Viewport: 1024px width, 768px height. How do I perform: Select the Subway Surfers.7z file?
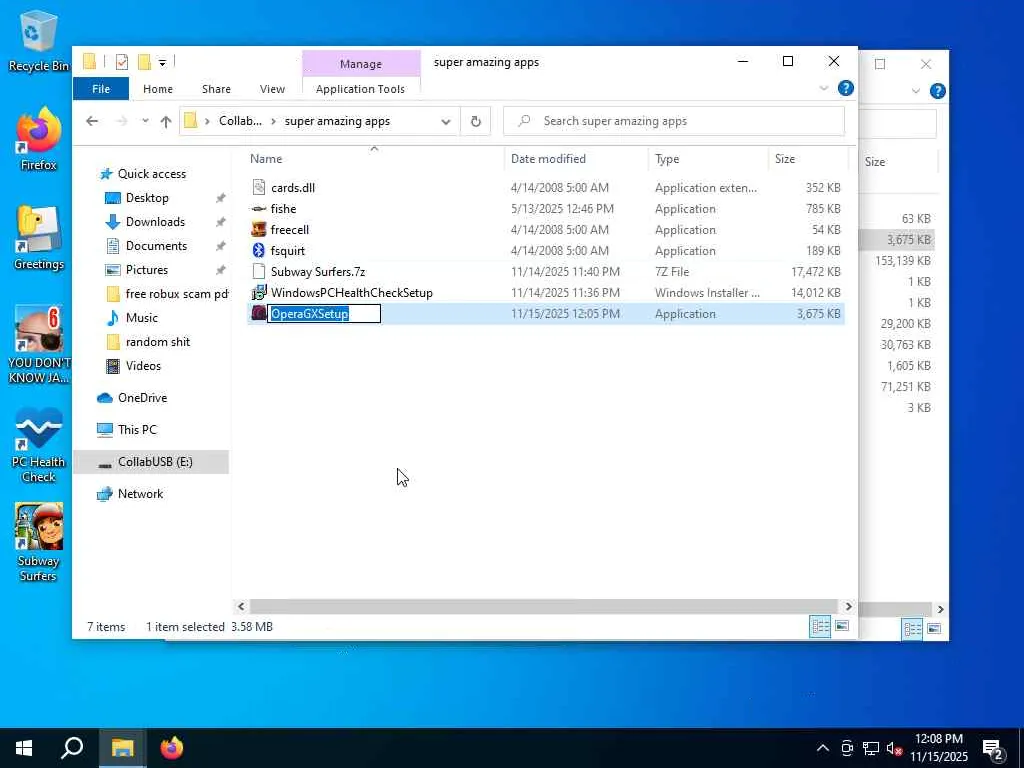point(318,272)
